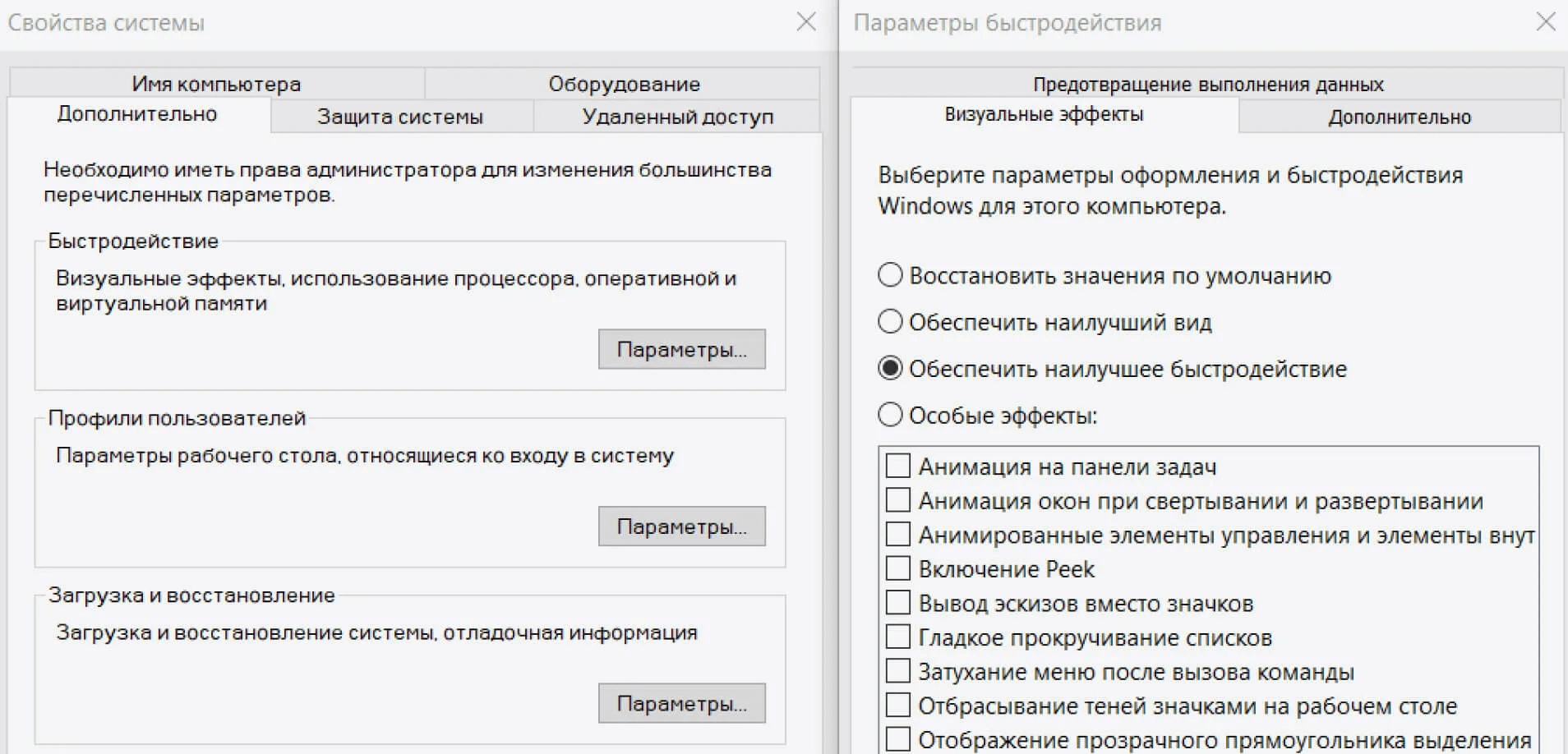The image size is (1568, 754).
Task: Enable Анимация на панели задач checkbox
Action: (898, 467)
